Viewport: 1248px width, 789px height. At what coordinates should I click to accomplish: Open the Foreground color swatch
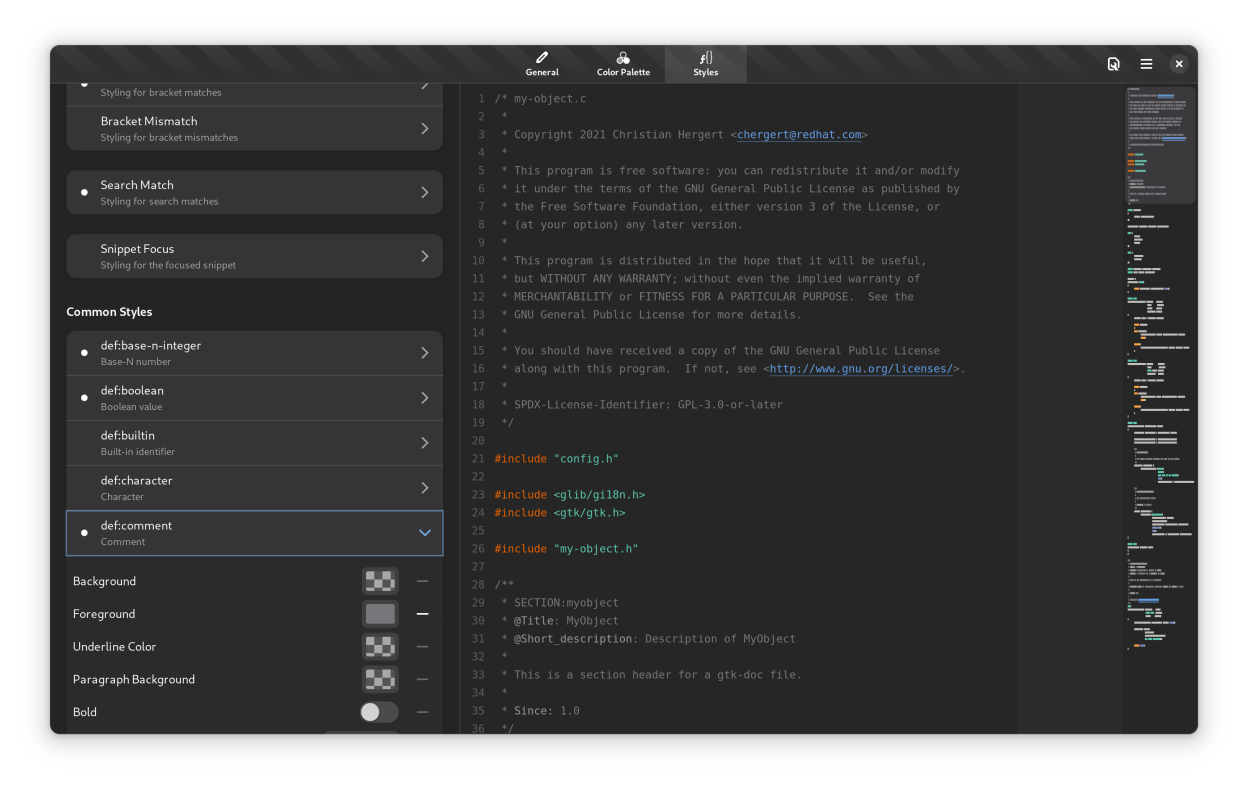point(380,614)
